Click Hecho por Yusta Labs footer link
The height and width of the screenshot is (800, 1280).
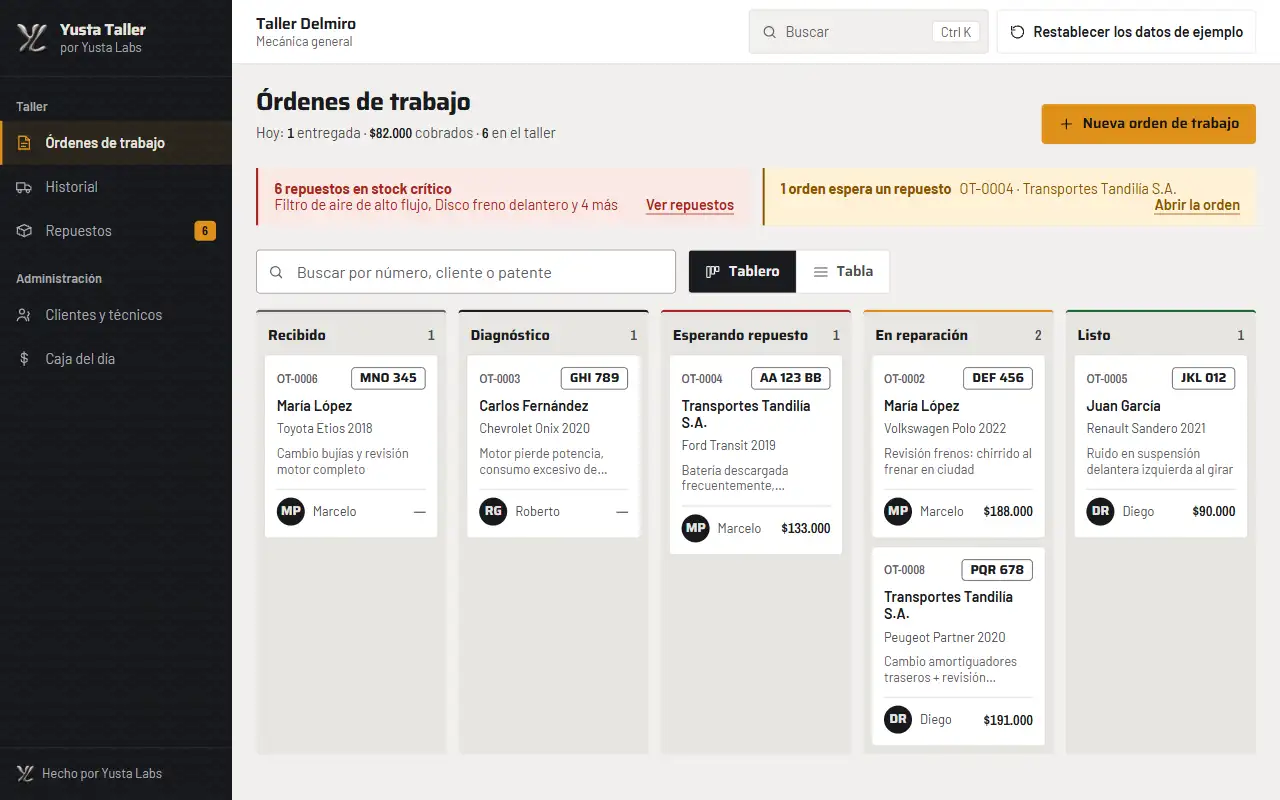click(x=90, y=773)
